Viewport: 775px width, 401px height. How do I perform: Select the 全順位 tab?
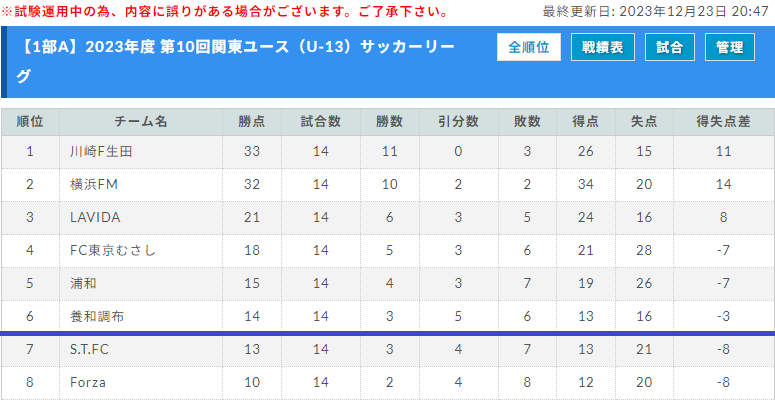[528, 48]
